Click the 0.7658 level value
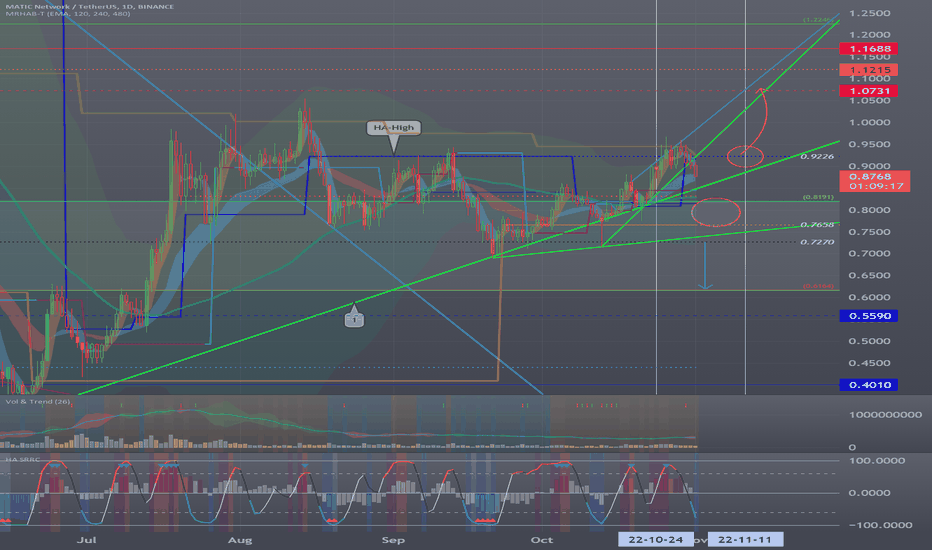Image resolution: width=932 pixels, height=550 pixels. point(817,225)
